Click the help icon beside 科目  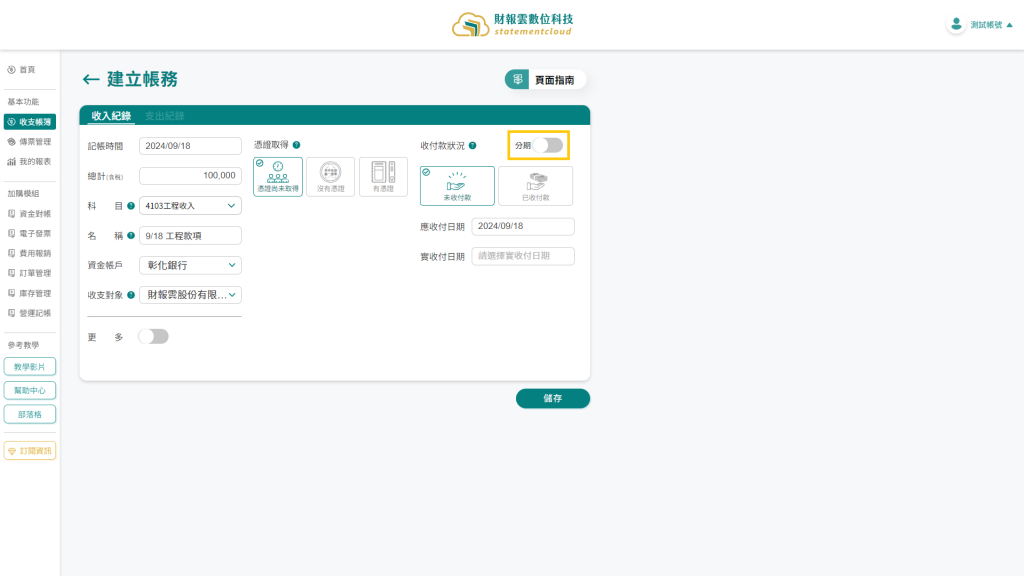tap(131, 206)
